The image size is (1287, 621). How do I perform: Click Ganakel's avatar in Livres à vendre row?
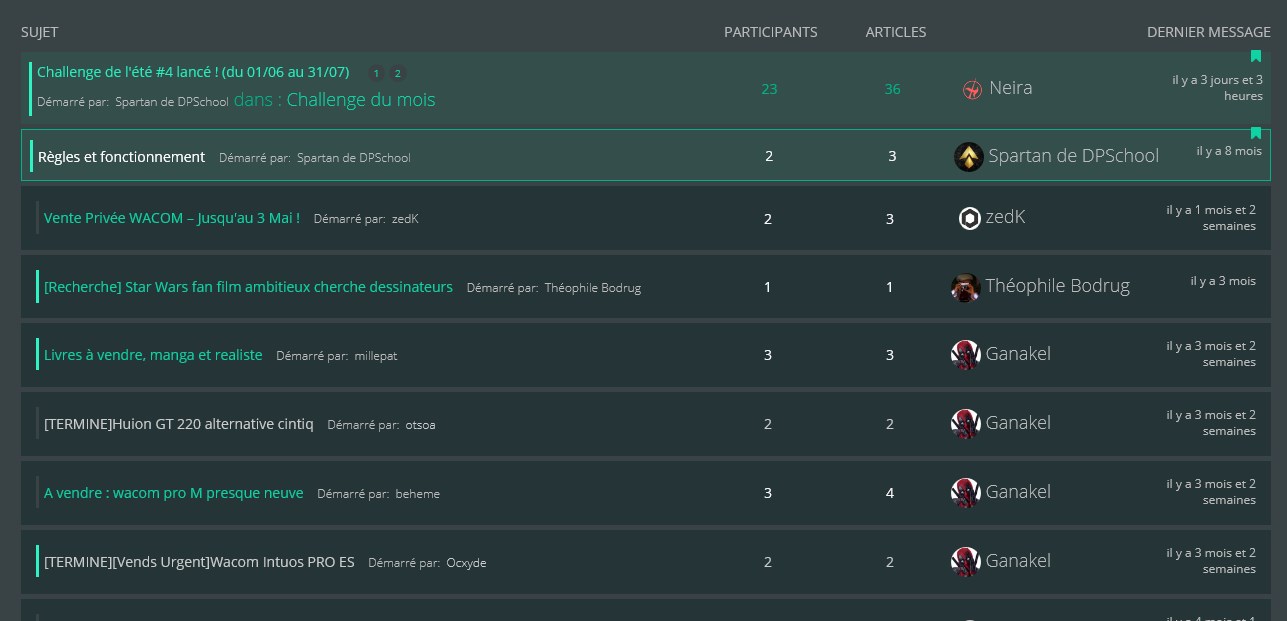(965, 355)
